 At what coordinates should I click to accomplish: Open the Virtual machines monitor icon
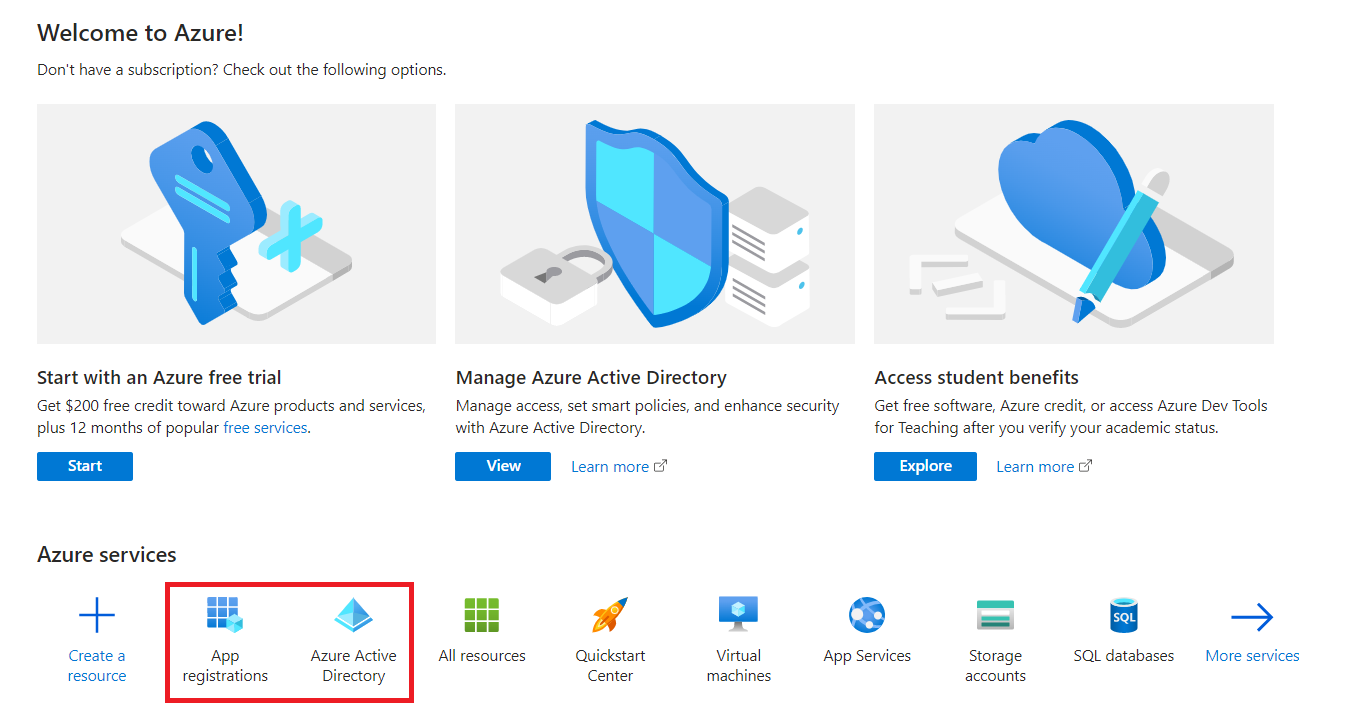738,614
